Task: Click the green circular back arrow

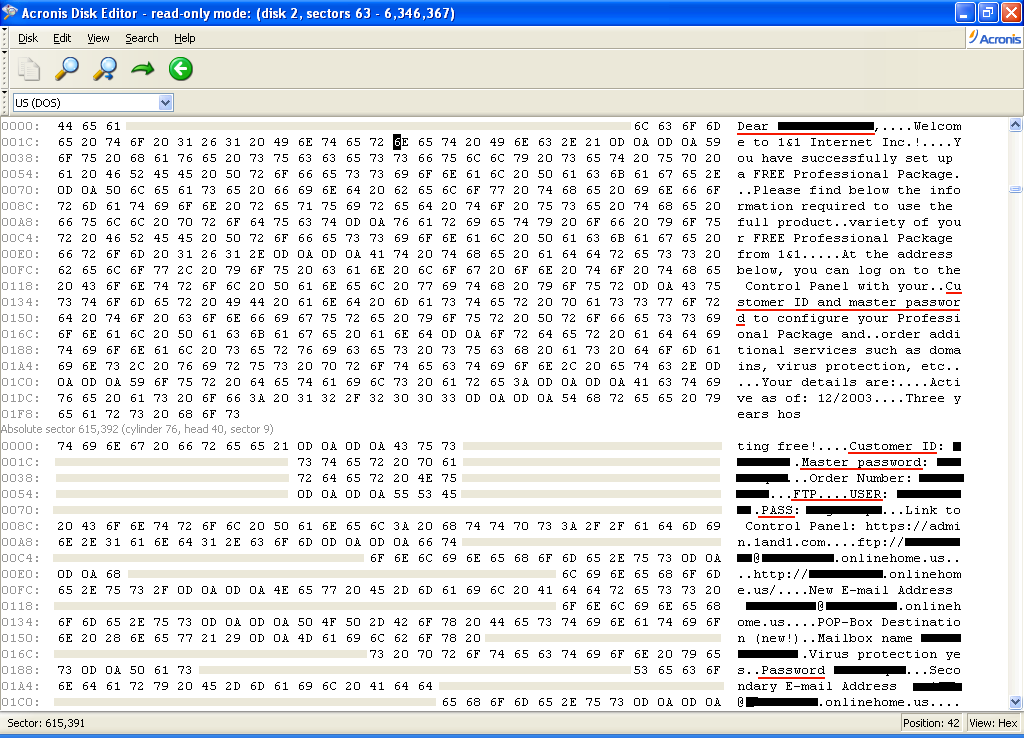Action: [x=180, y=69]
